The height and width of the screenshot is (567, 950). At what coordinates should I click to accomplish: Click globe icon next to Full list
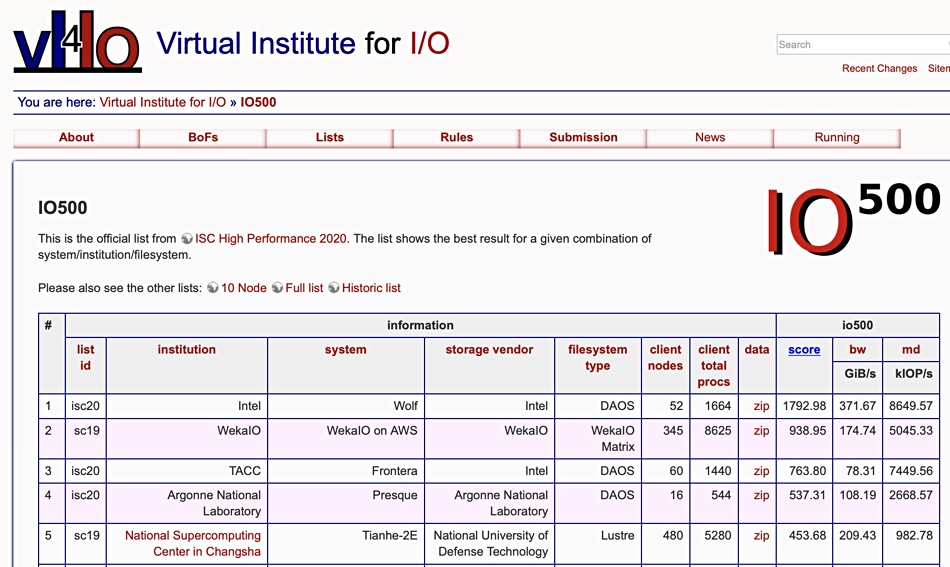click(x=277, y=288)
